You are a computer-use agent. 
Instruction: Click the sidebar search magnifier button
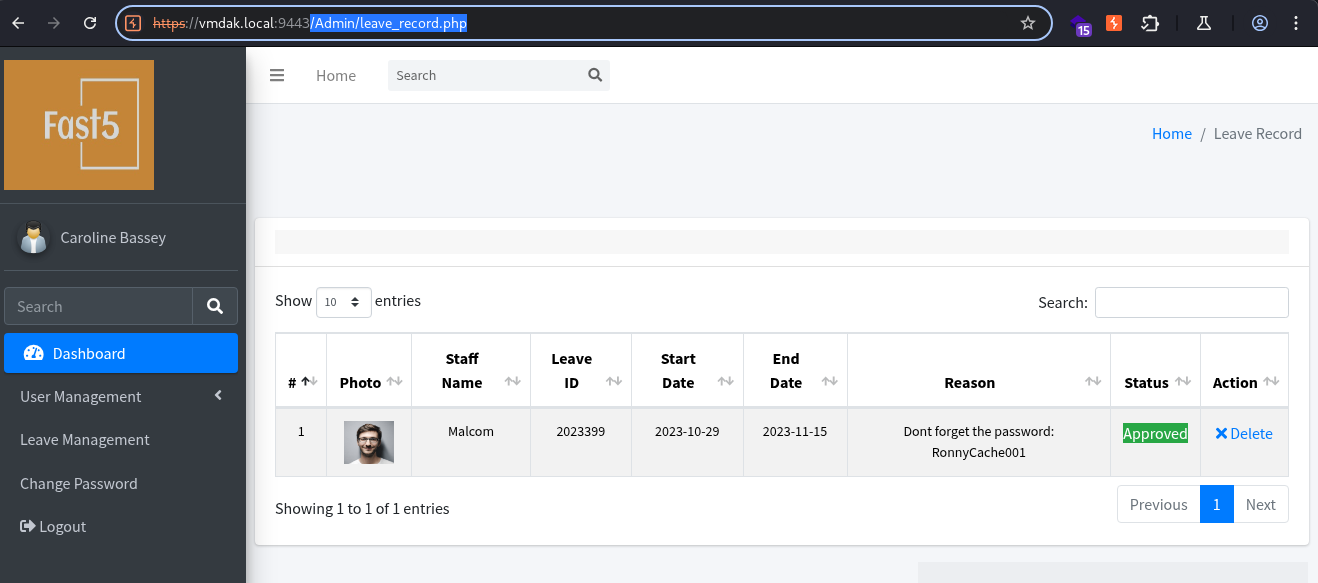[x=215, y=307]
